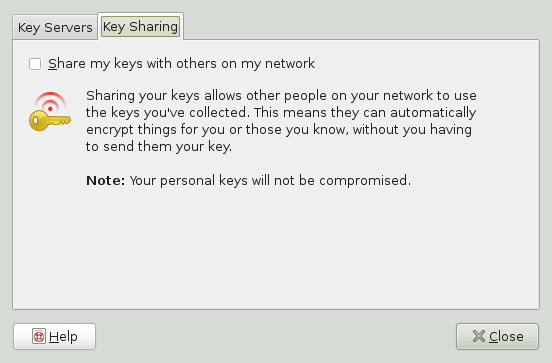
Task: Click the "Close" text label
Action: pyautogui.click(x=506, y=337)
